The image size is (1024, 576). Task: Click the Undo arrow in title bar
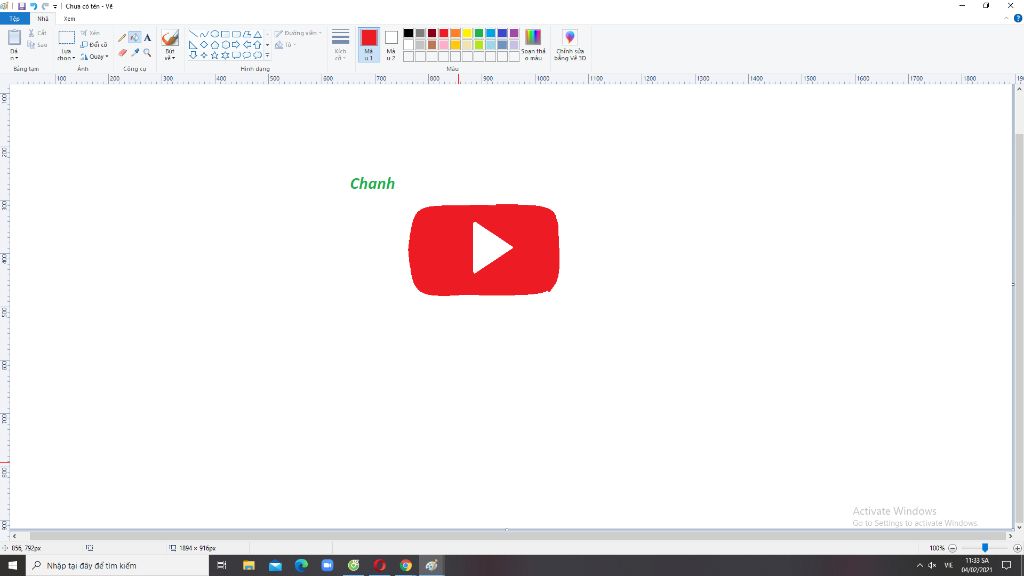33,6
